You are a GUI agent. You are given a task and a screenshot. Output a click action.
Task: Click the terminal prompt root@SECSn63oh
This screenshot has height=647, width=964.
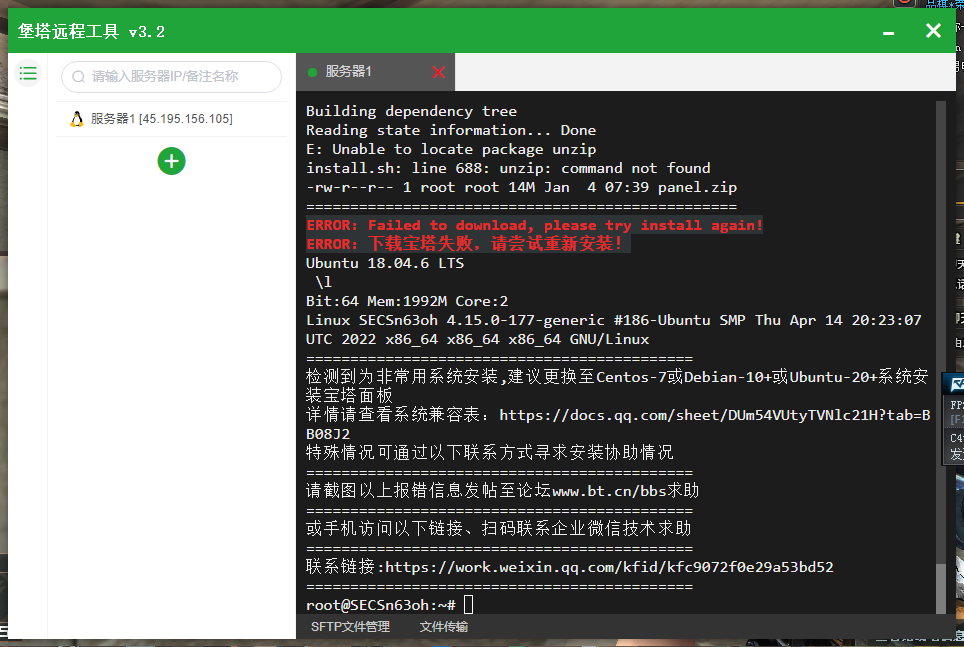[381, 605]
